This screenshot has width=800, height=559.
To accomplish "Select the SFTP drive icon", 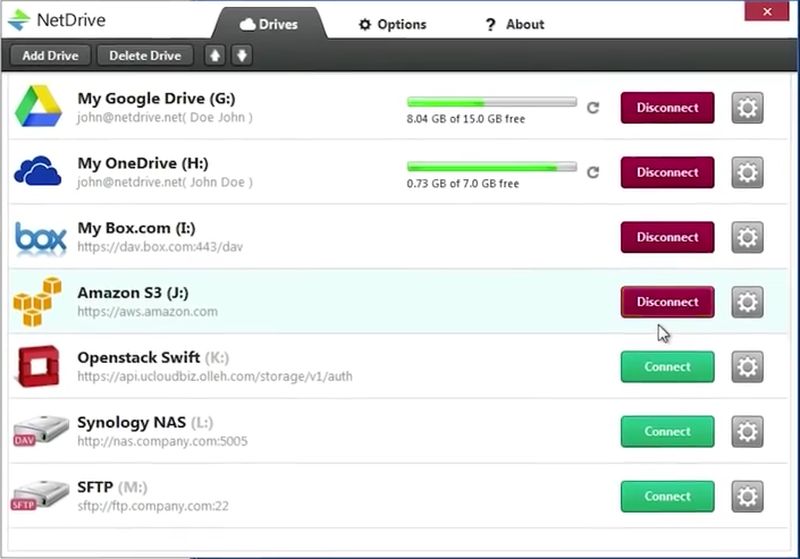I will point(40,495).
